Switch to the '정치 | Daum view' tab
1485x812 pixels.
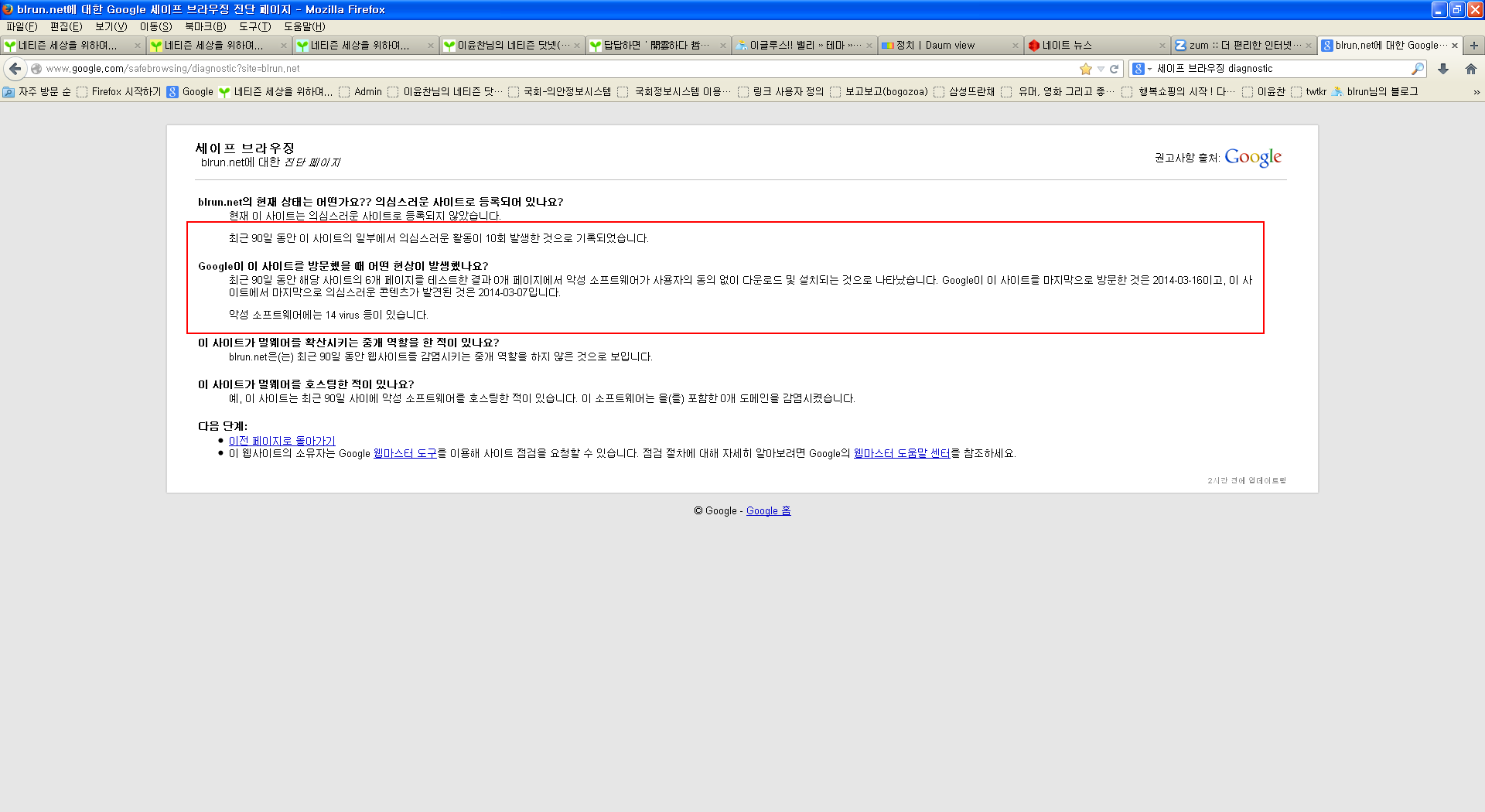[x=951, y=46]
